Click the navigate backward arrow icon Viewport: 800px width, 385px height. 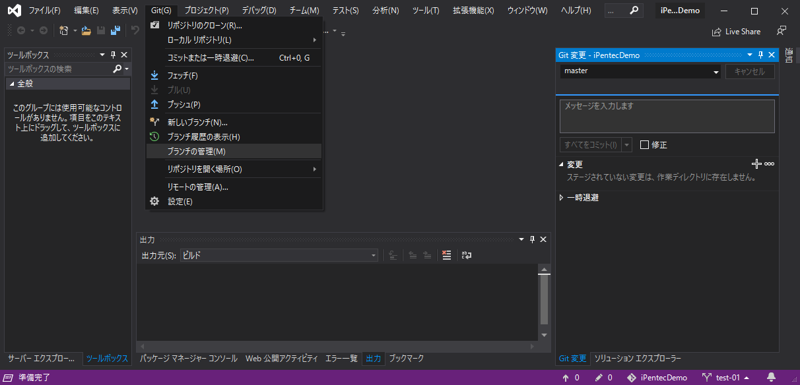click(x=21, y=31)
